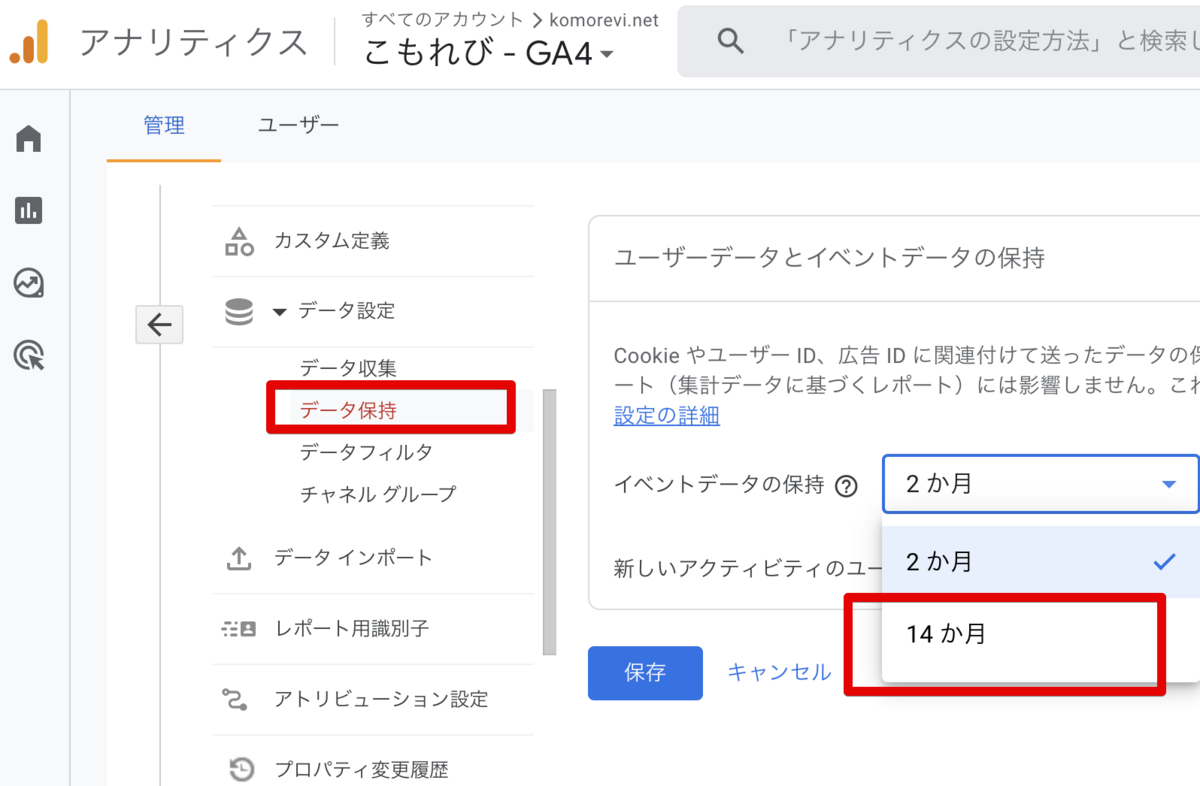
Task: Click help icon beside イベントデータの保持
Action: 847,487
